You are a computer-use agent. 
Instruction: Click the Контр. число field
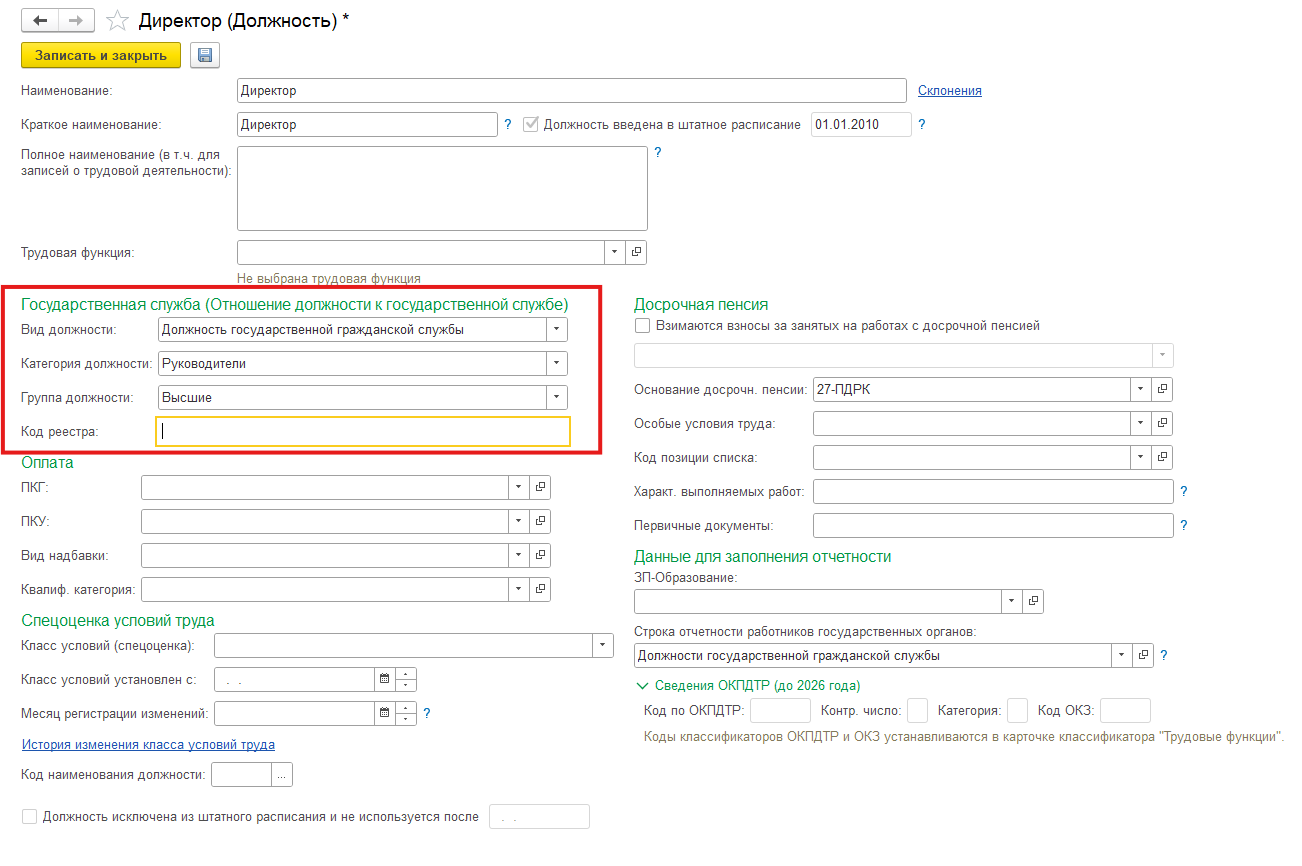(x=917, y=711)
